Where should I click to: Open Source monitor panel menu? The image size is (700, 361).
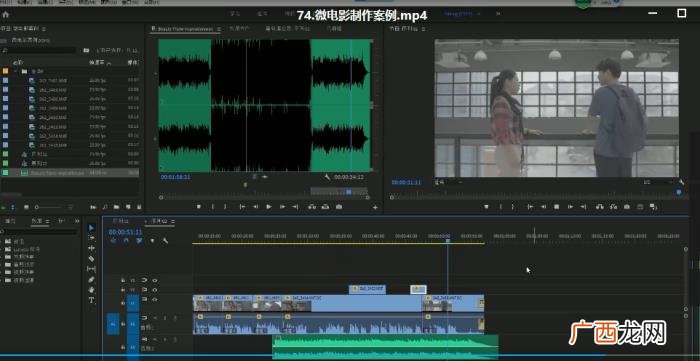click(219, 29)
